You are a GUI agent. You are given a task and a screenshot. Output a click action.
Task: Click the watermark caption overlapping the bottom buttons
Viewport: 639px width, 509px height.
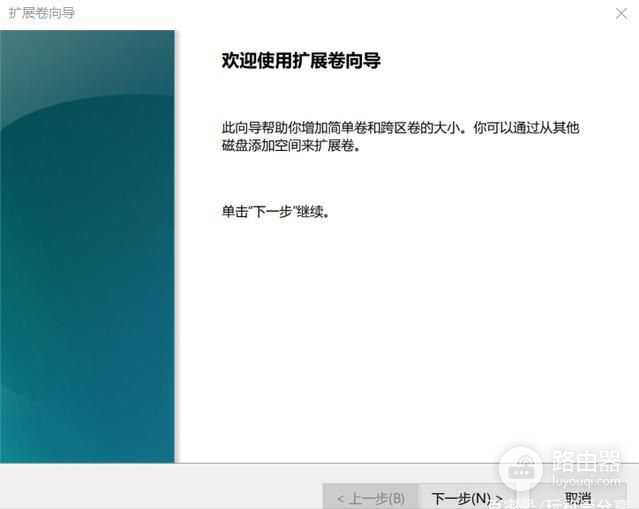click(560, 503)
